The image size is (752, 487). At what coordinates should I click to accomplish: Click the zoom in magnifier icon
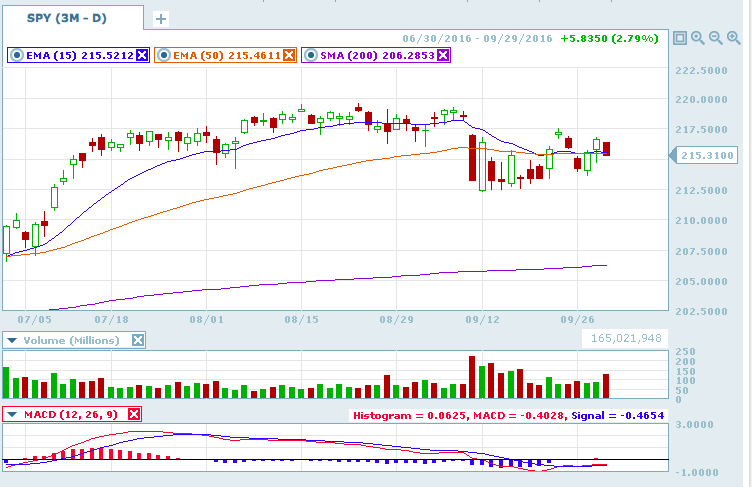coord(698,38)
